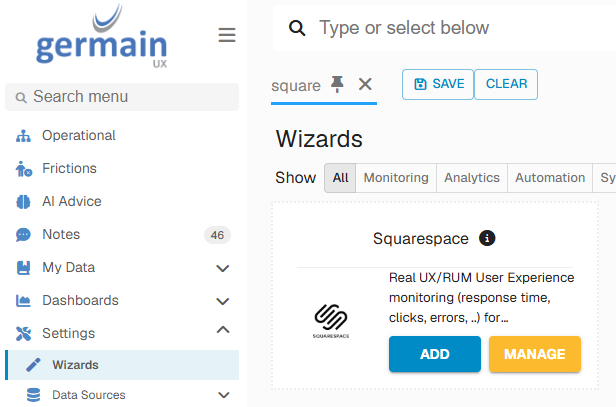Remove the square filter with X icon
616x407 pixels.
[x=365, y=84]
